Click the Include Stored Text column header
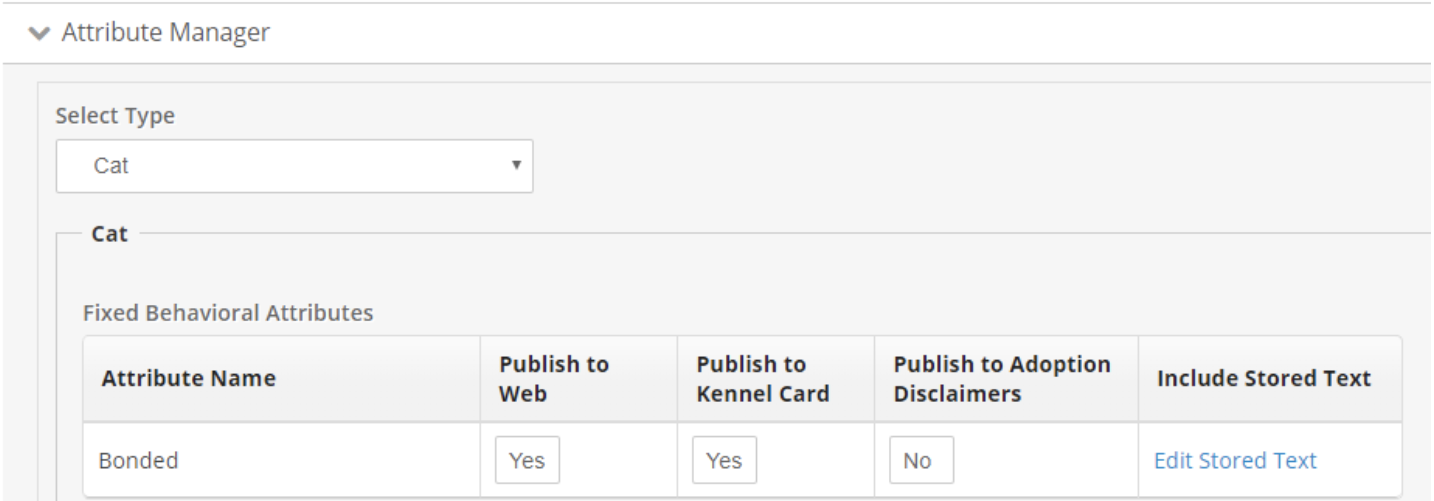This screenshot has width=1434, height=501. 1263,379
